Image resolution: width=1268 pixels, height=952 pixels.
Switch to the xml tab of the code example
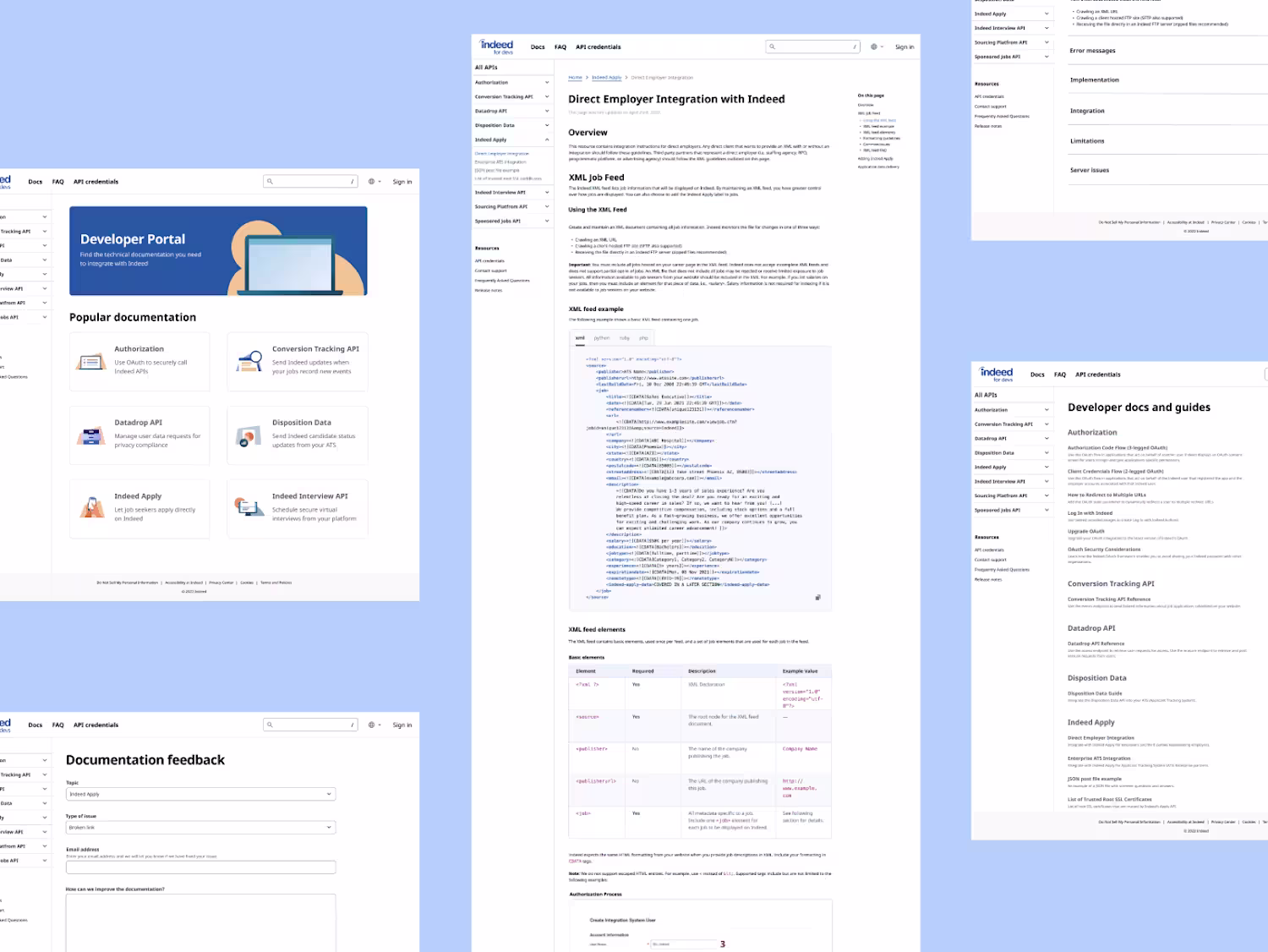pyautogui.click(x=580, y=338)
